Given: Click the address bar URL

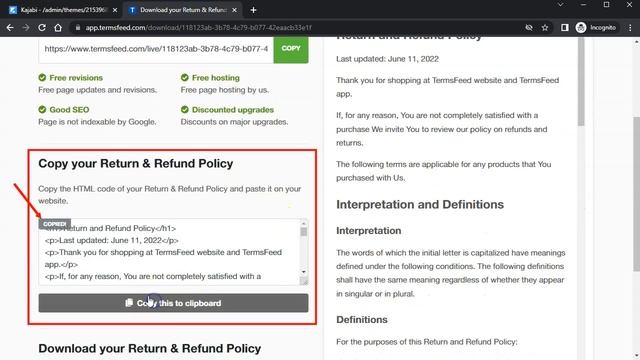Looking at the screenshot, I should coord(198,28).
